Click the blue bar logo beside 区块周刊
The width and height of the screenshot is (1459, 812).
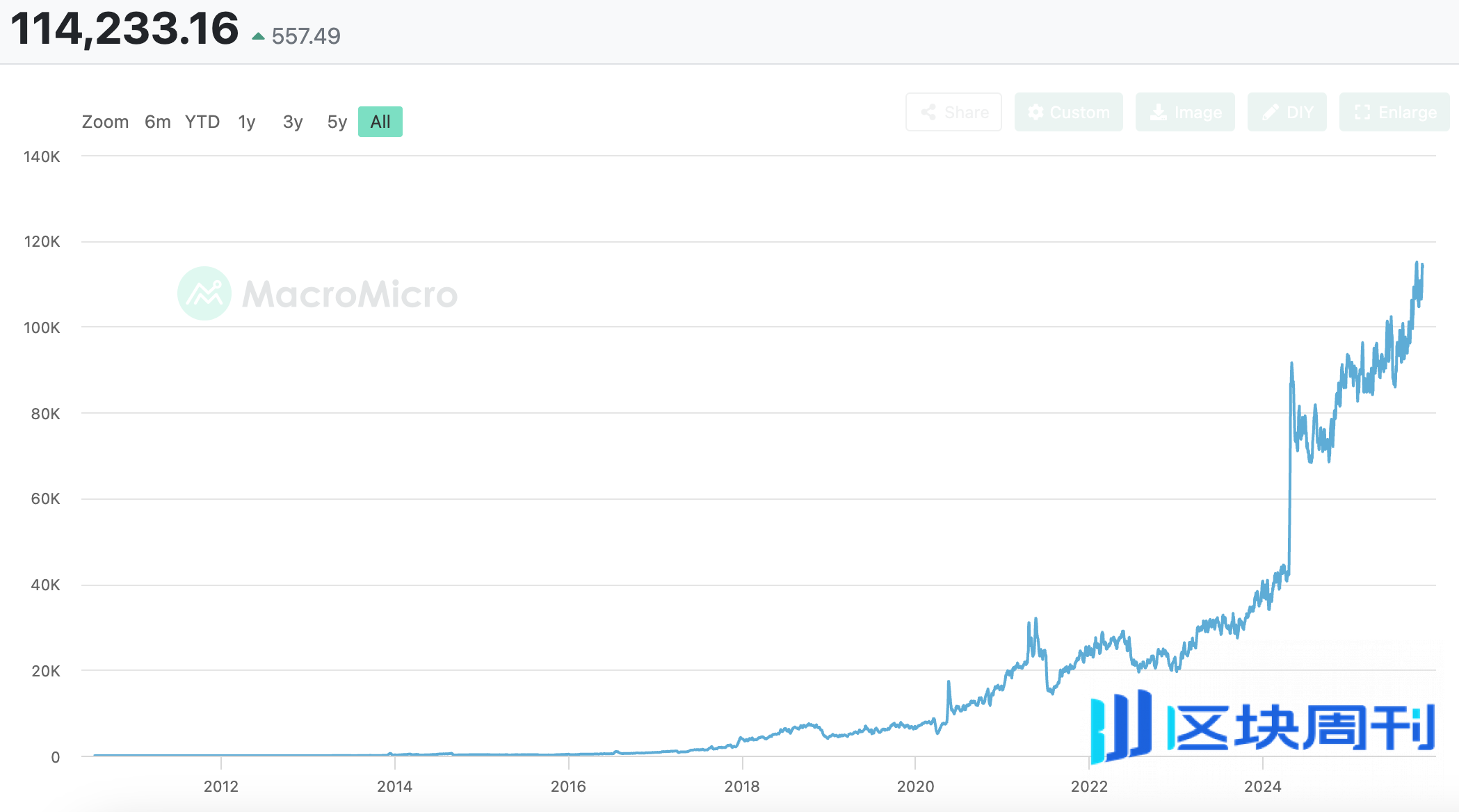pos(1121,726)
